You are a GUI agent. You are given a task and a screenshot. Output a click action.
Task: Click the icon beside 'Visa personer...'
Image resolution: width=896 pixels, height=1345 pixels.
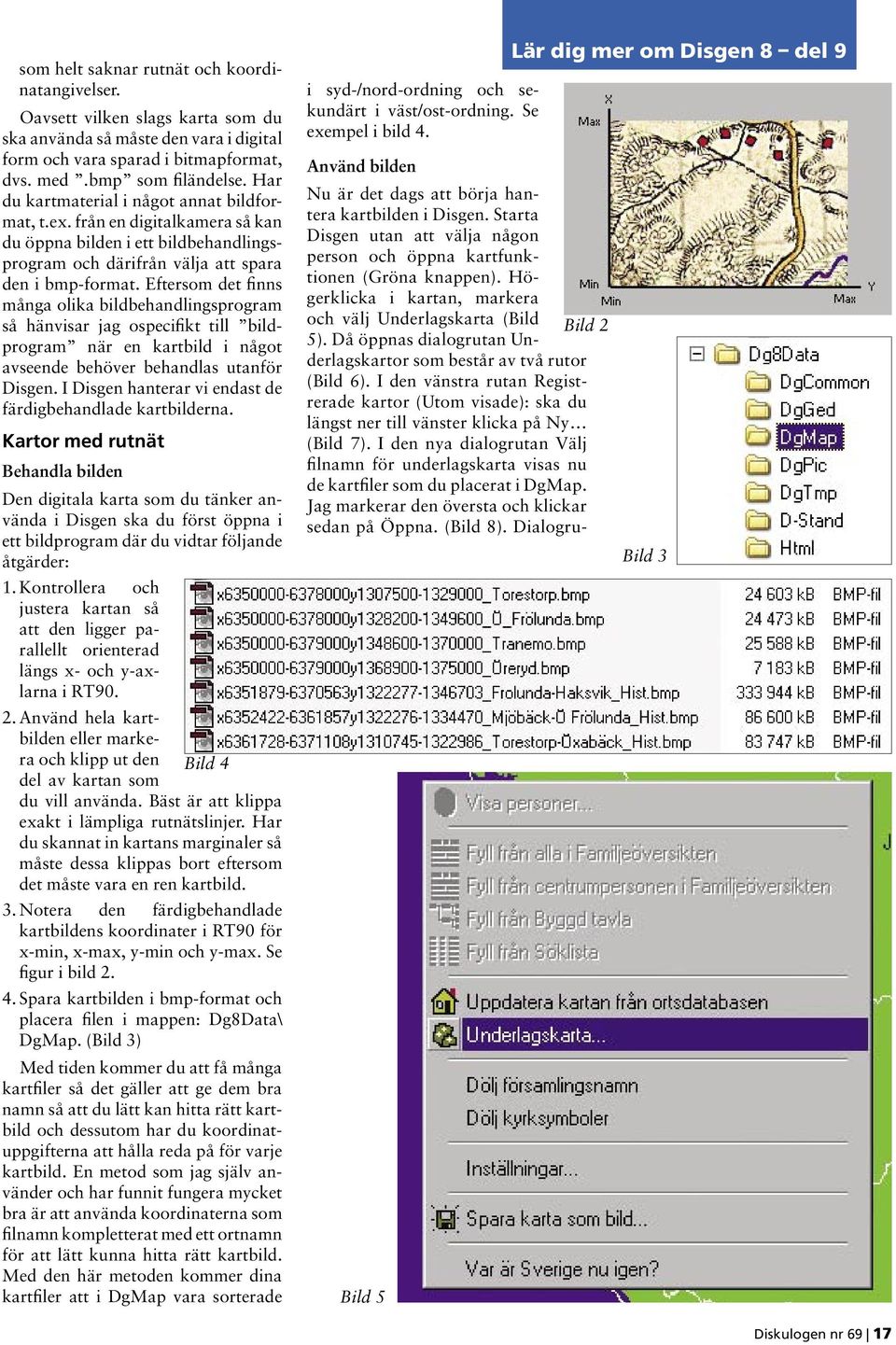click(445, 803)
